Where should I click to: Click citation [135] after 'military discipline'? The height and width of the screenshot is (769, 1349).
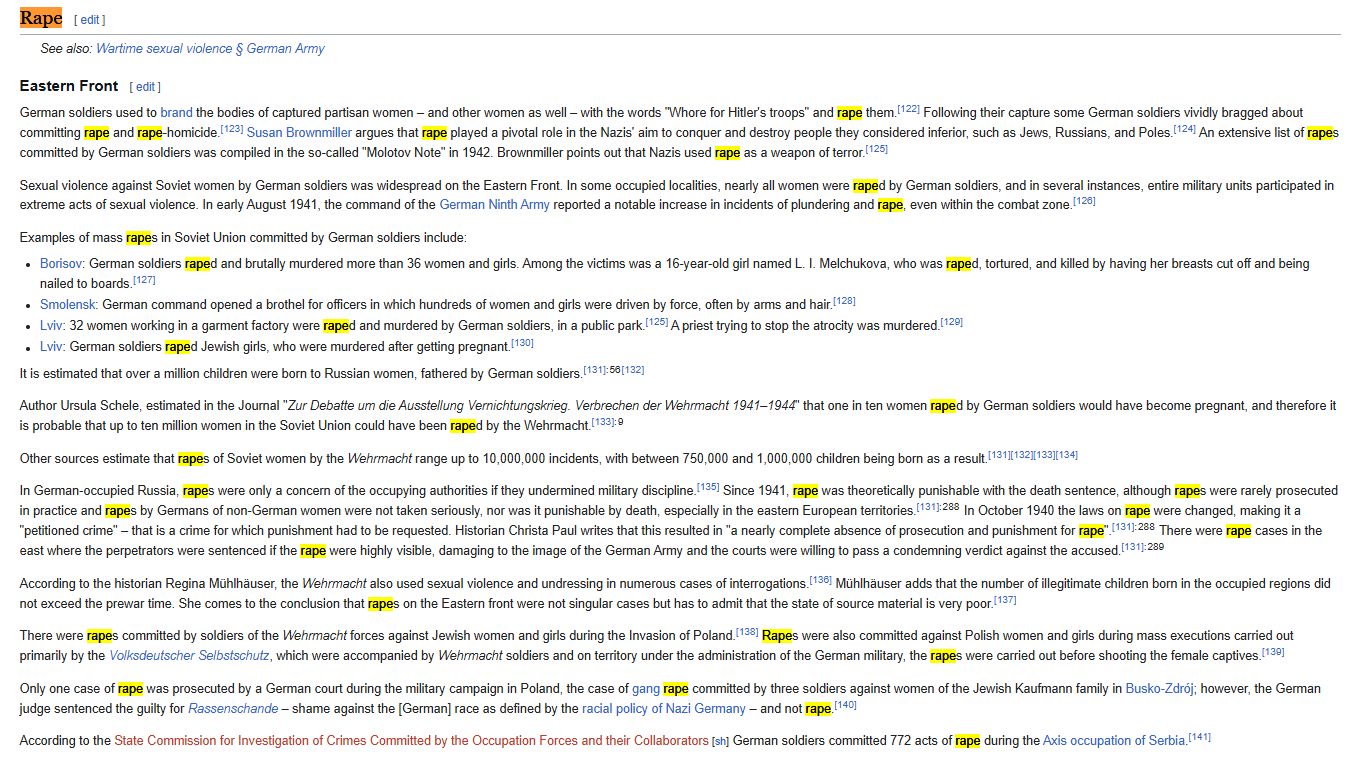pos(708,487)
